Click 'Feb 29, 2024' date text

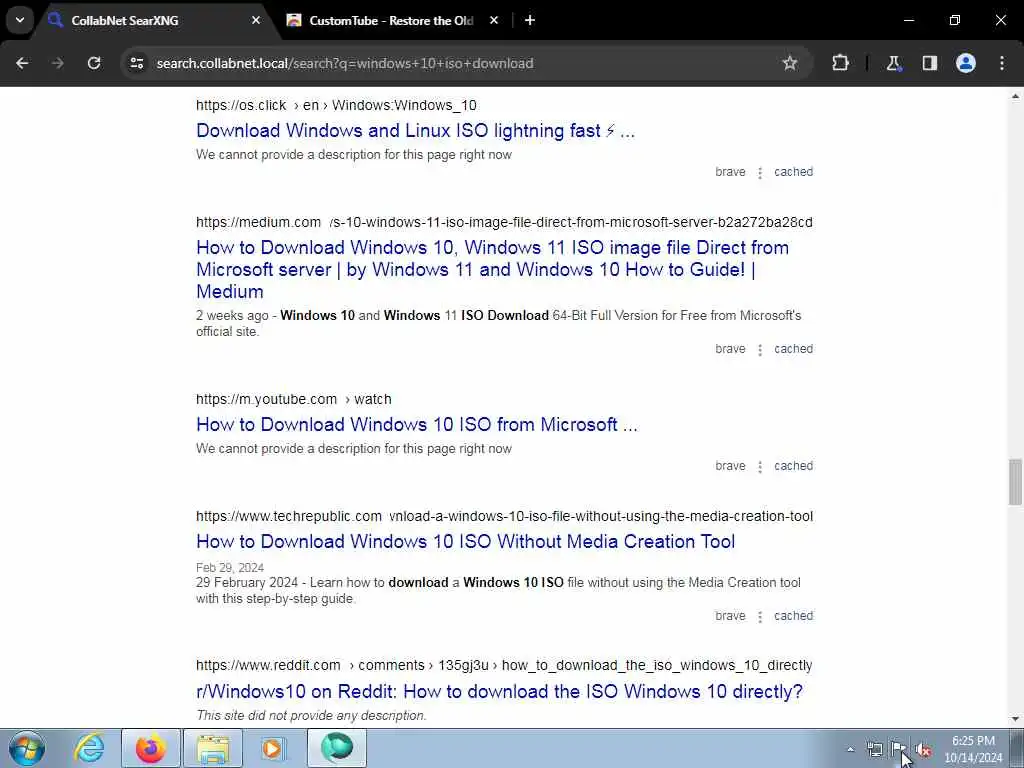(230, 568)
